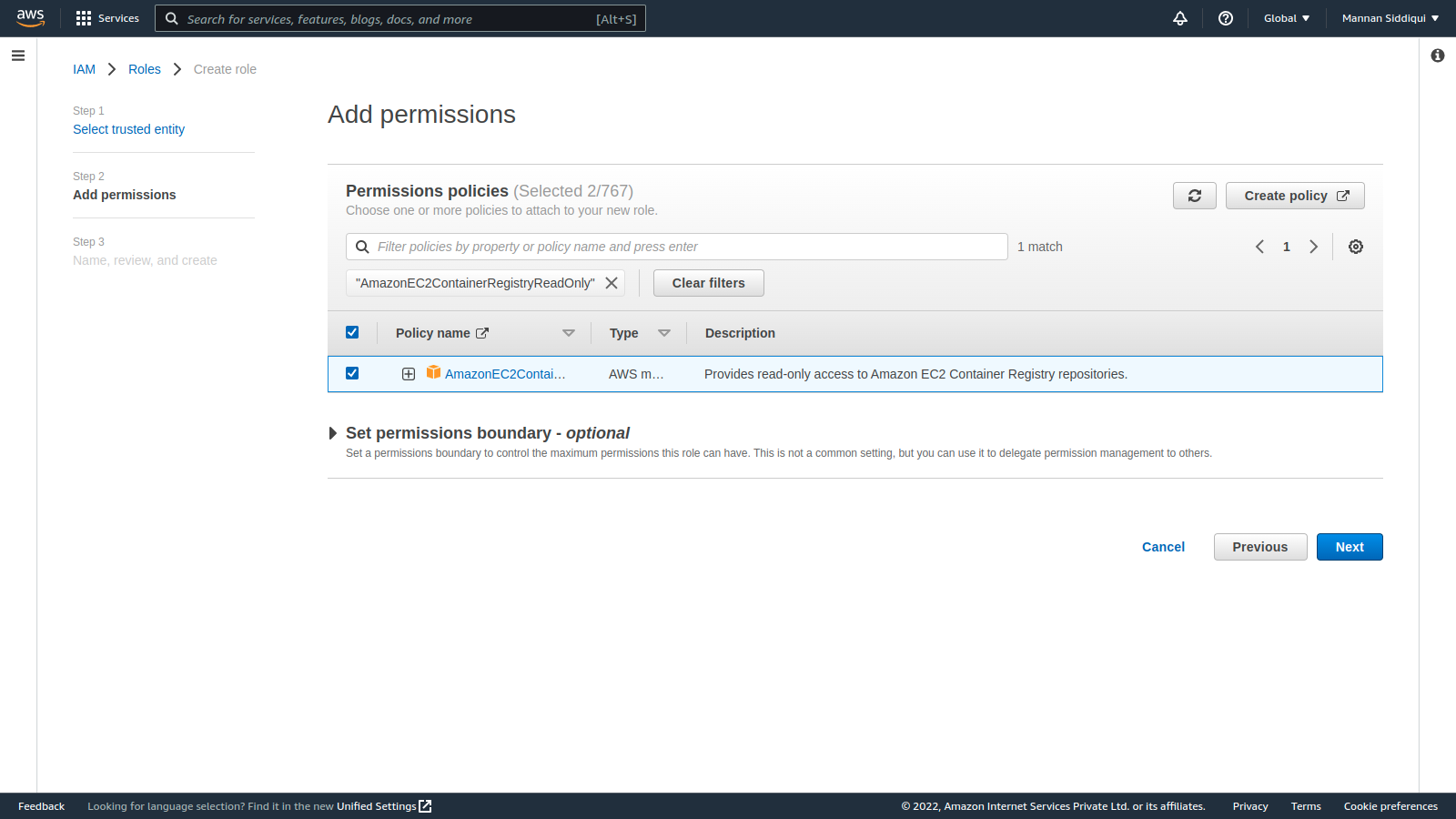Open the Mannan Siddiqui account menu
Screen dimensions: 1456x819
(1390, 18)
